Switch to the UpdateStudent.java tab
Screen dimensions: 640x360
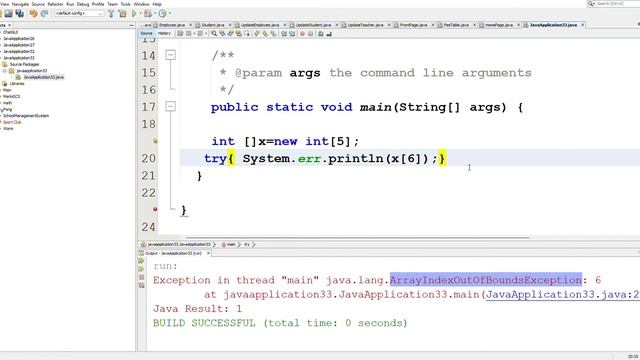tap(313, 25)
